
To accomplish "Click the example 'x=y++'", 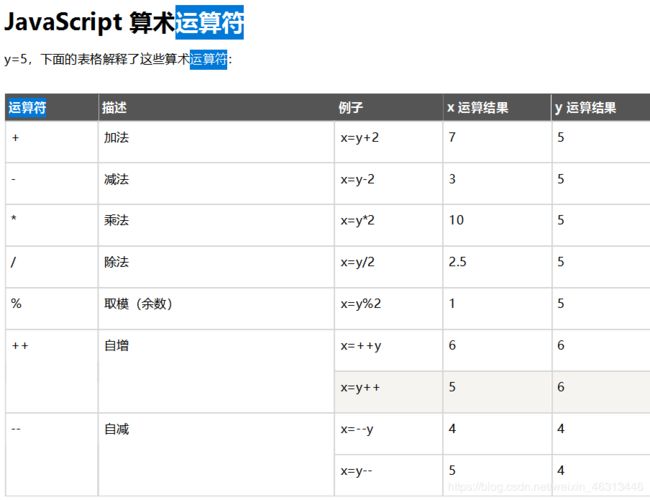I will coord(360,388).
